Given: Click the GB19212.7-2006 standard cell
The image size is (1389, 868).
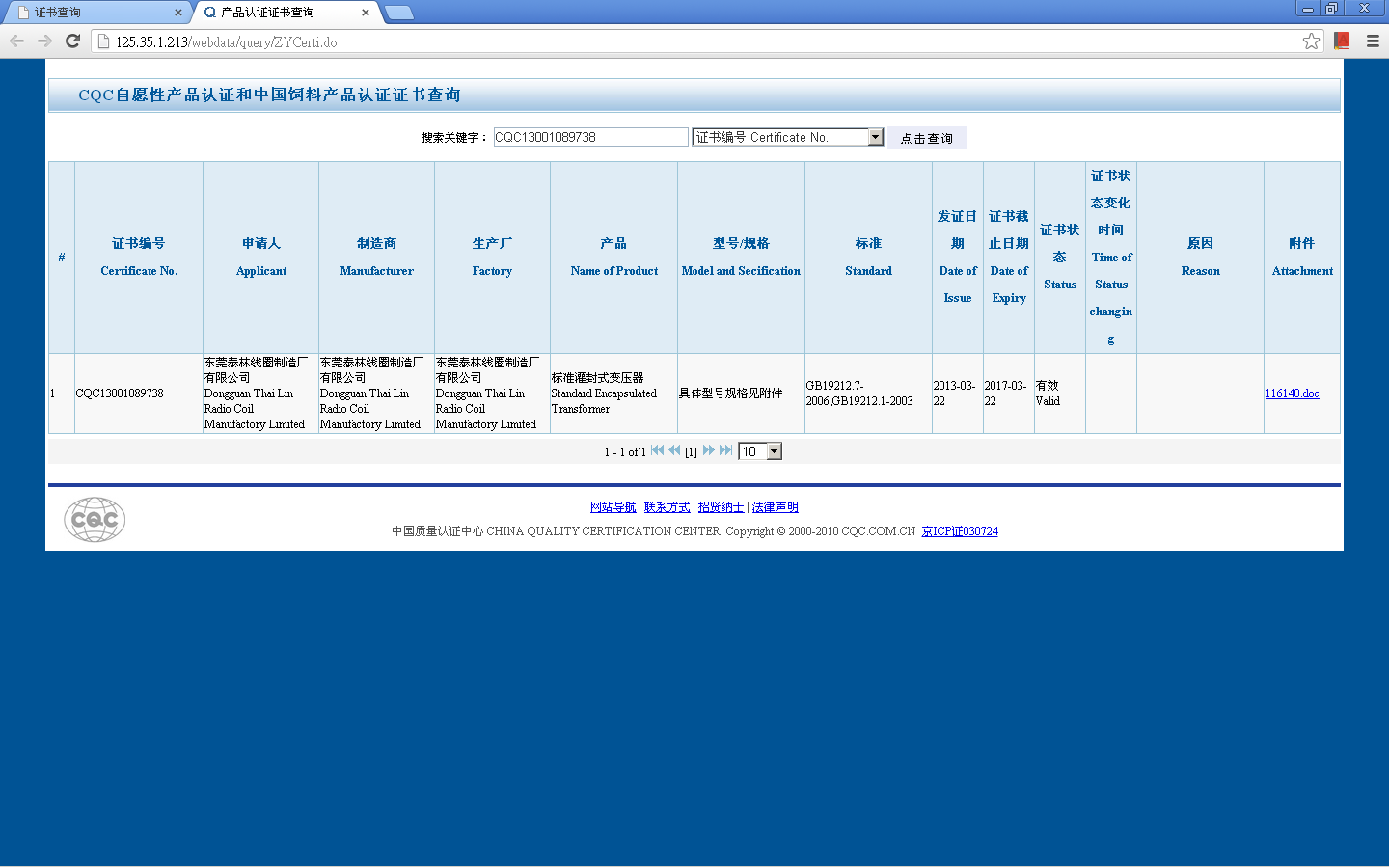Looking at the screenshot, I should (x=868, y=393).
